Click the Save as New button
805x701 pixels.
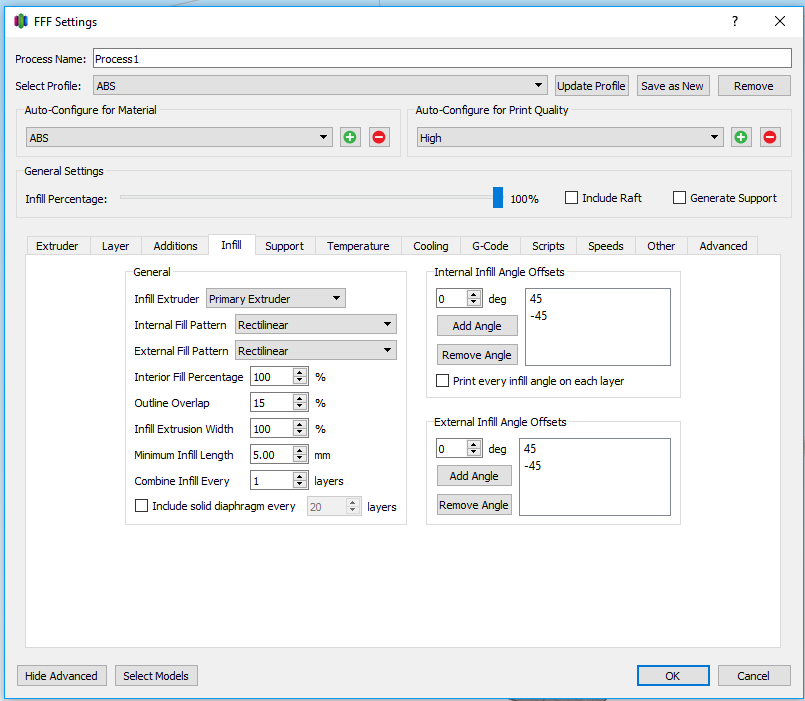(x=673, y=86)
